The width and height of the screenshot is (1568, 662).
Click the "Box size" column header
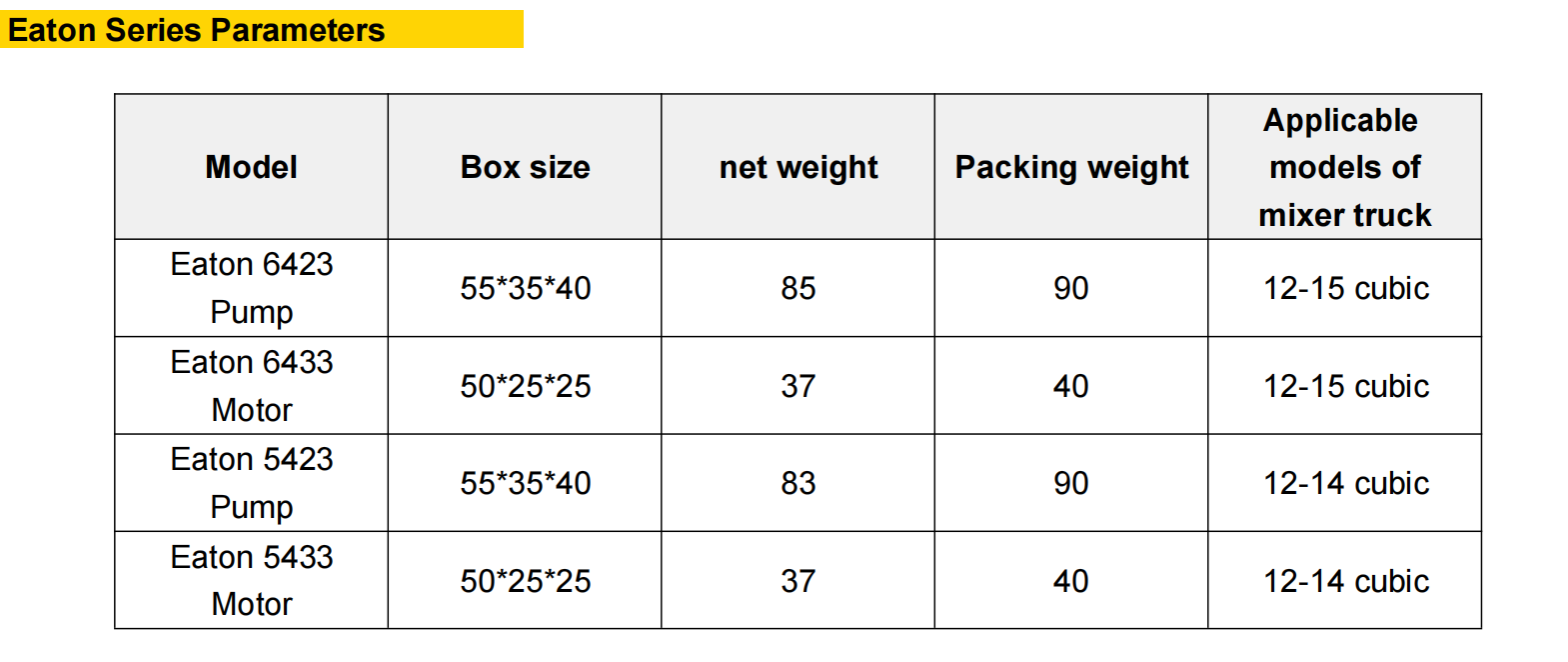click(525, 167)
